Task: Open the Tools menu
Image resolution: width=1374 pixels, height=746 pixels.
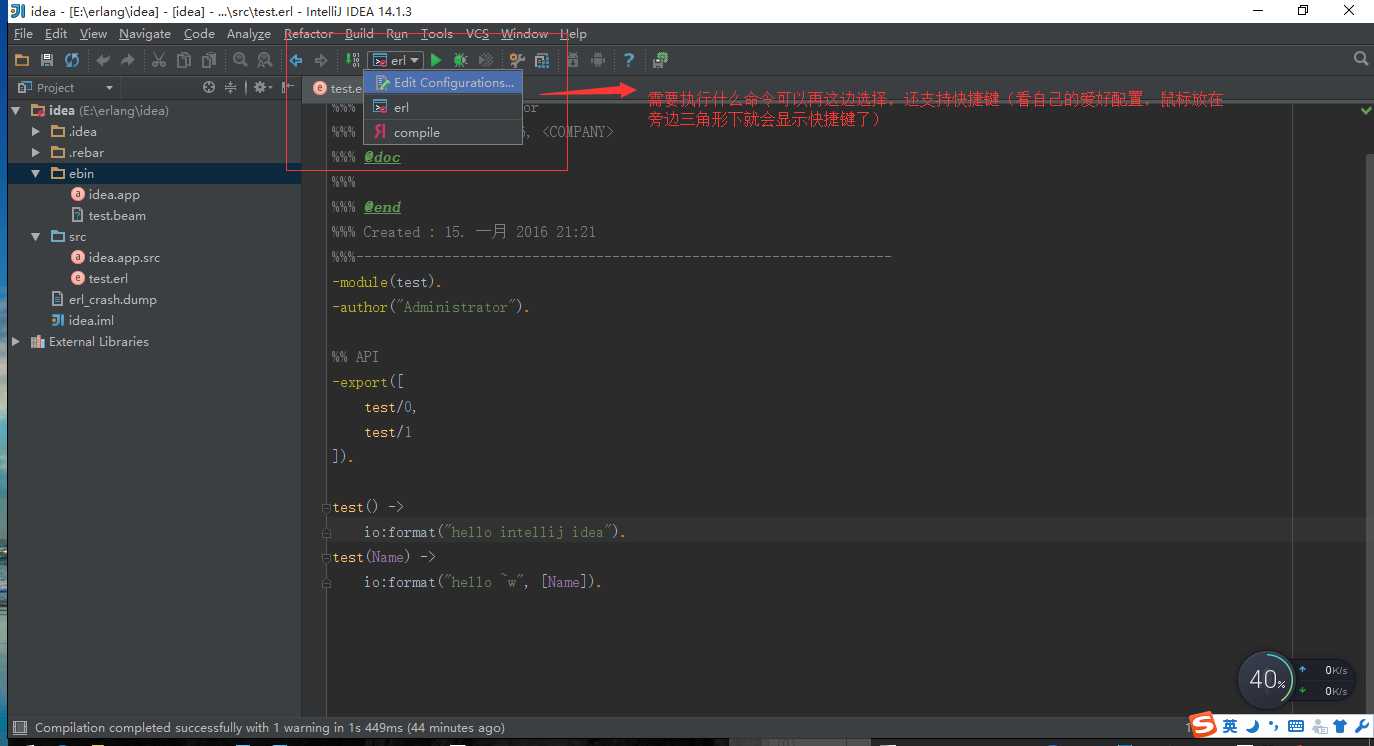Action: click(x=437, y=33)
